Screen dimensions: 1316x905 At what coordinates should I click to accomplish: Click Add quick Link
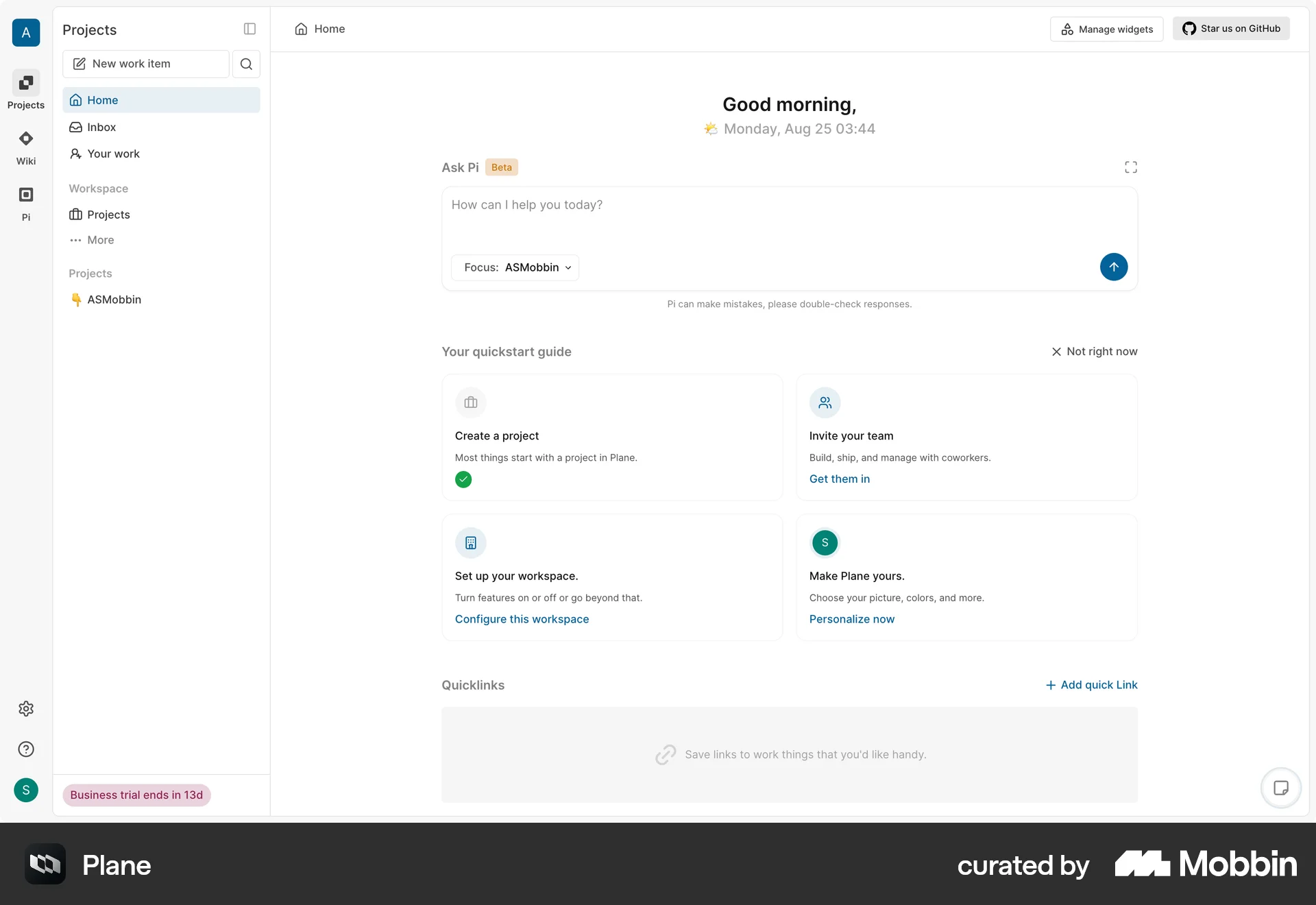point(1091,685)
